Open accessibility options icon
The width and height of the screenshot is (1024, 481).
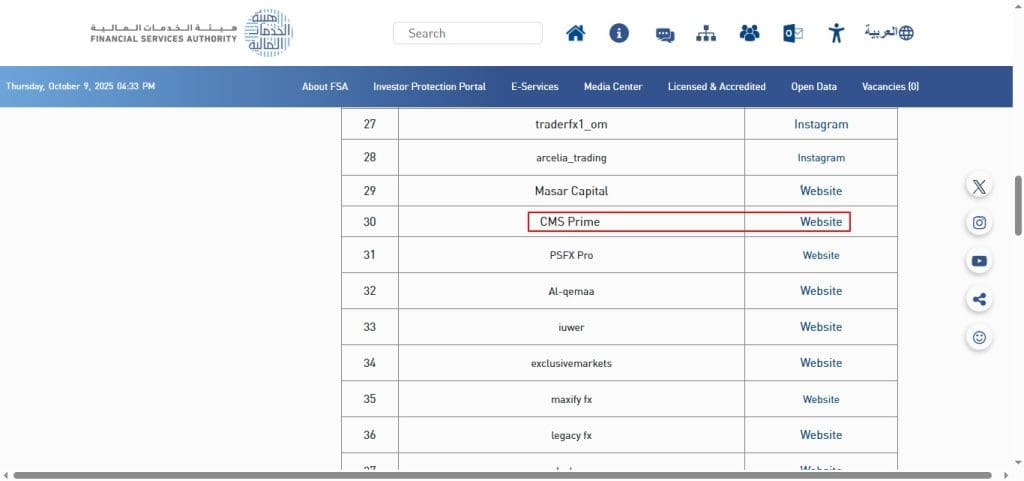pos(837,33)
